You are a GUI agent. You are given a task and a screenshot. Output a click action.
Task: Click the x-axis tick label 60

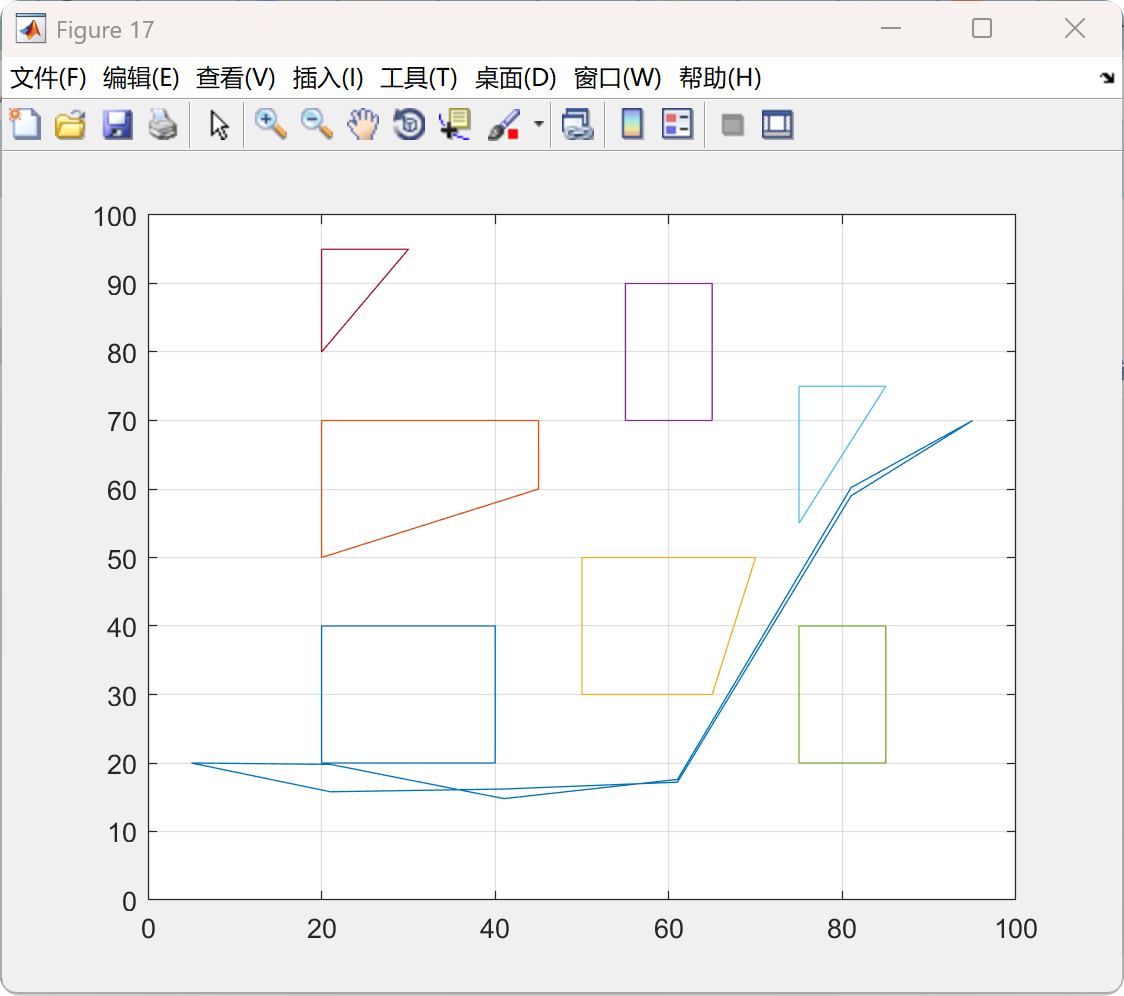click(x=668, y=929)
